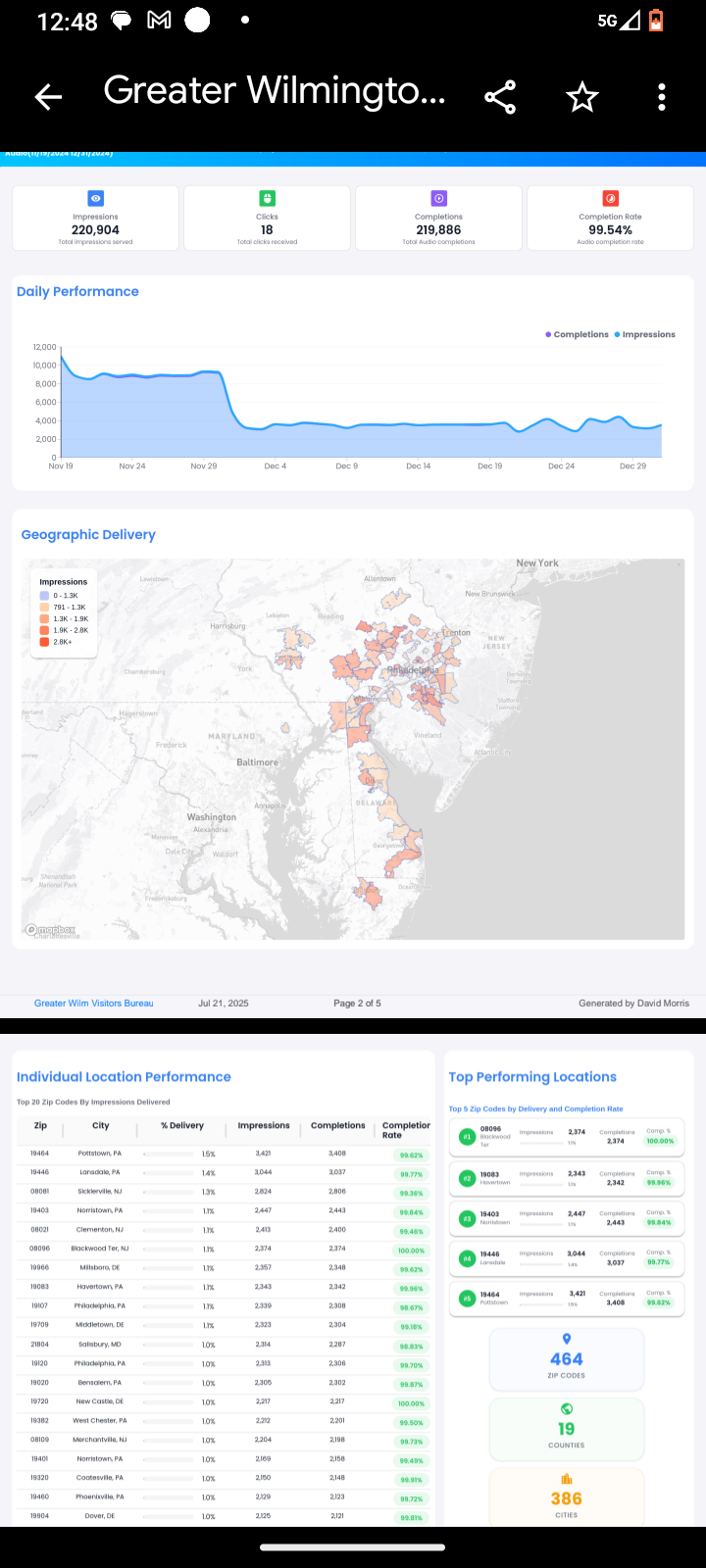Tap the chat bubble notification icon
The height and width of the screenshot is (1568, 706).
(x=122, y=21)
